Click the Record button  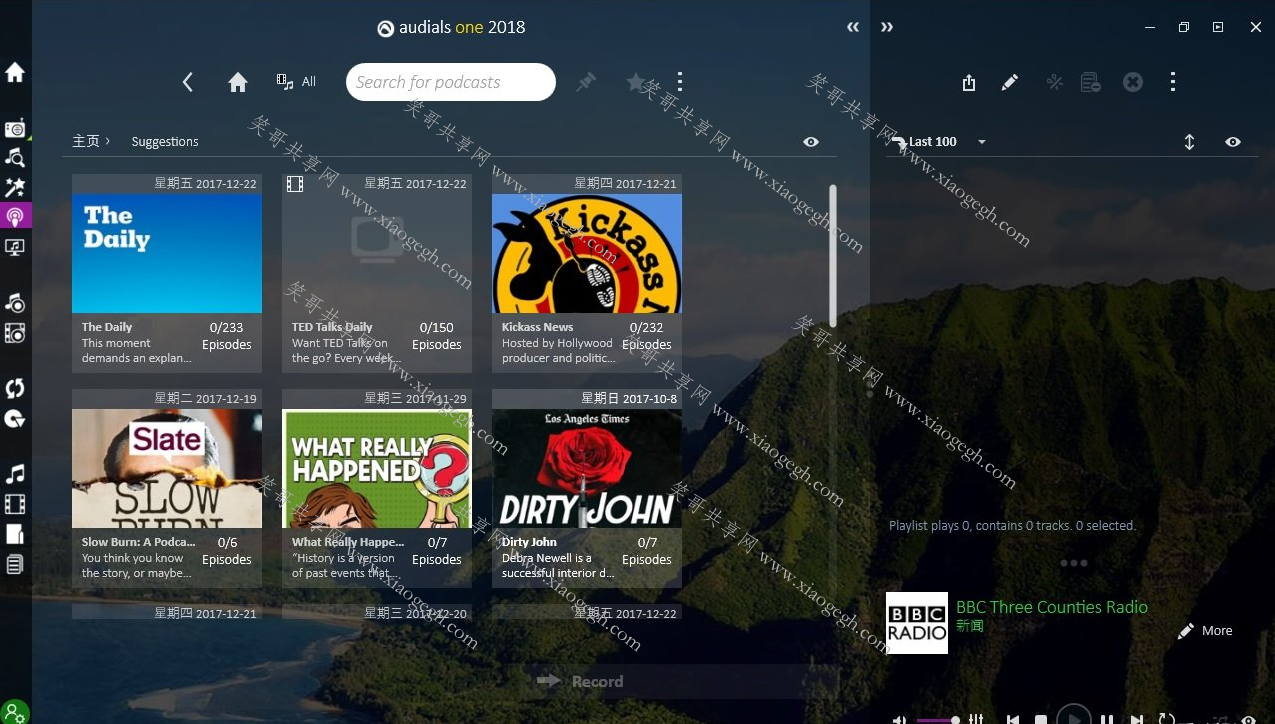pos(580,681)
